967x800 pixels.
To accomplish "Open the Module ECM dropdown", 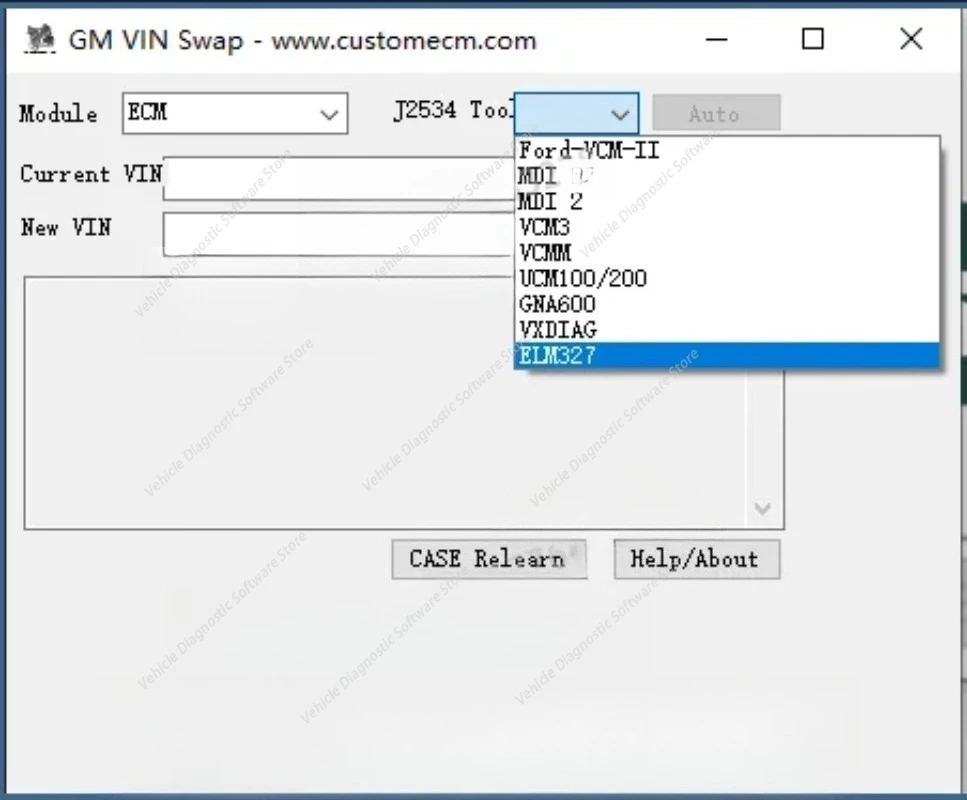I will [x=235, y=113].
